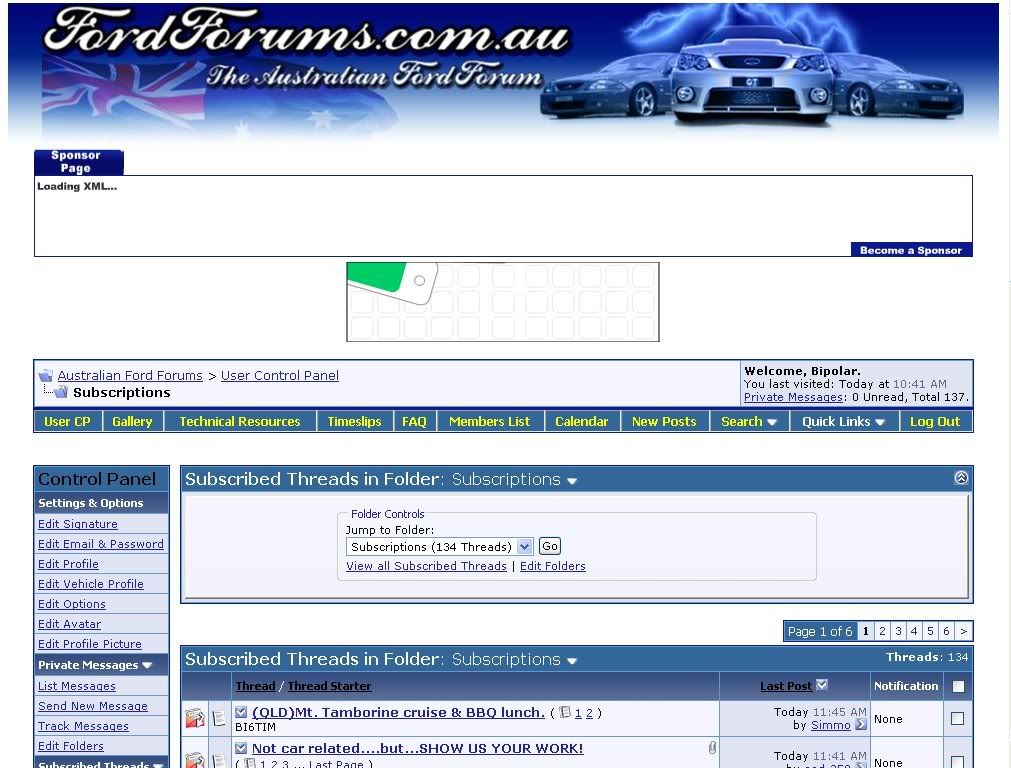Open Gallery from the navbar

(x=132, y=422)
